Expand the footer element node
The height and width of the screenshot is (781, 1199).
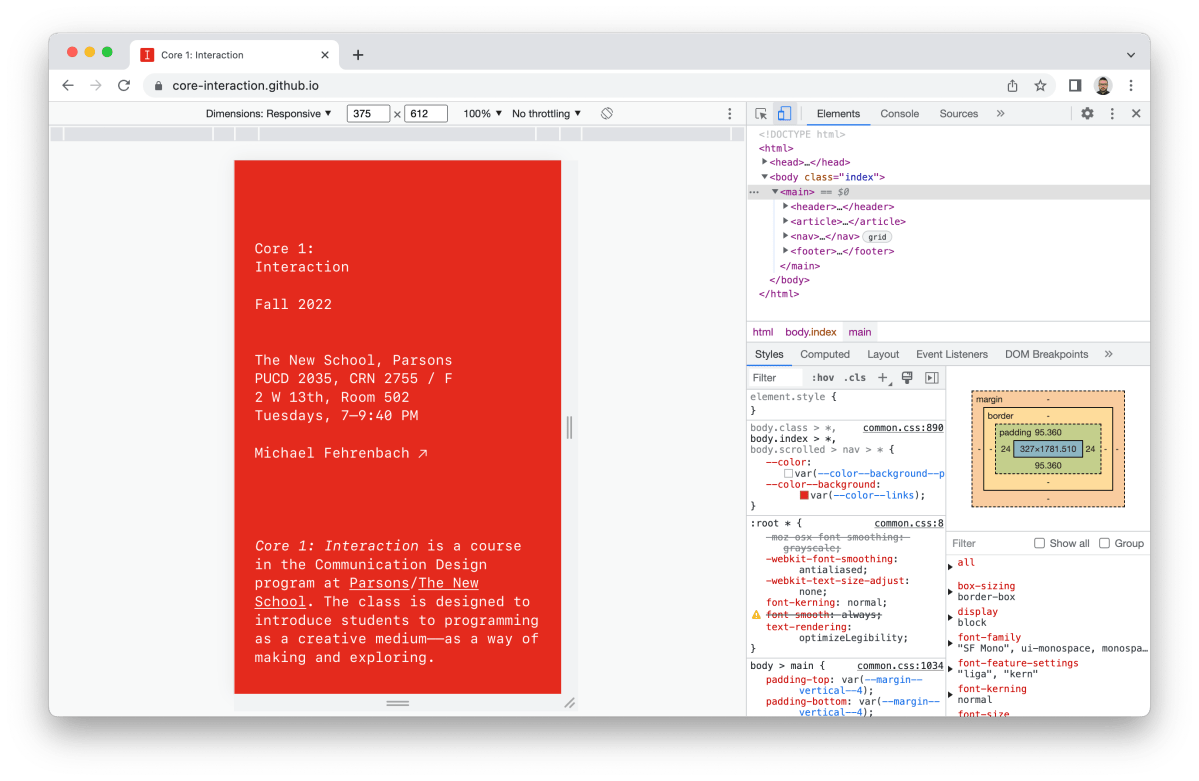785,251
